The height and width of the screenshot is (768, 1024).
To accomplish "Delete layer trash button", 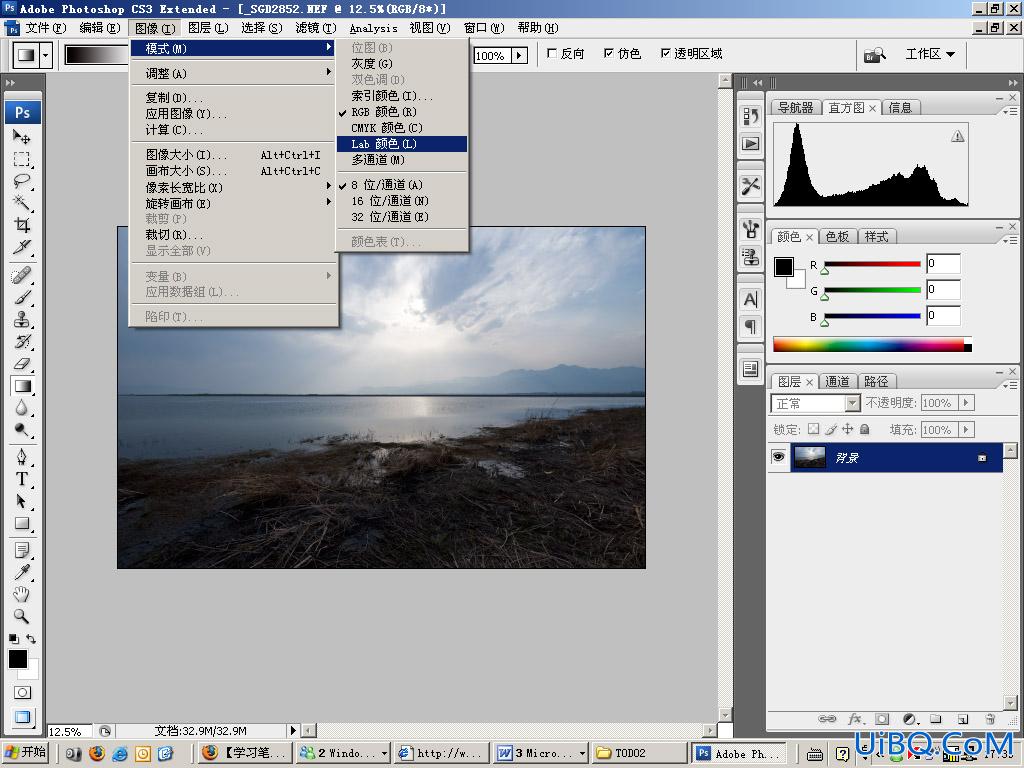I will click(x=990, y=719).
